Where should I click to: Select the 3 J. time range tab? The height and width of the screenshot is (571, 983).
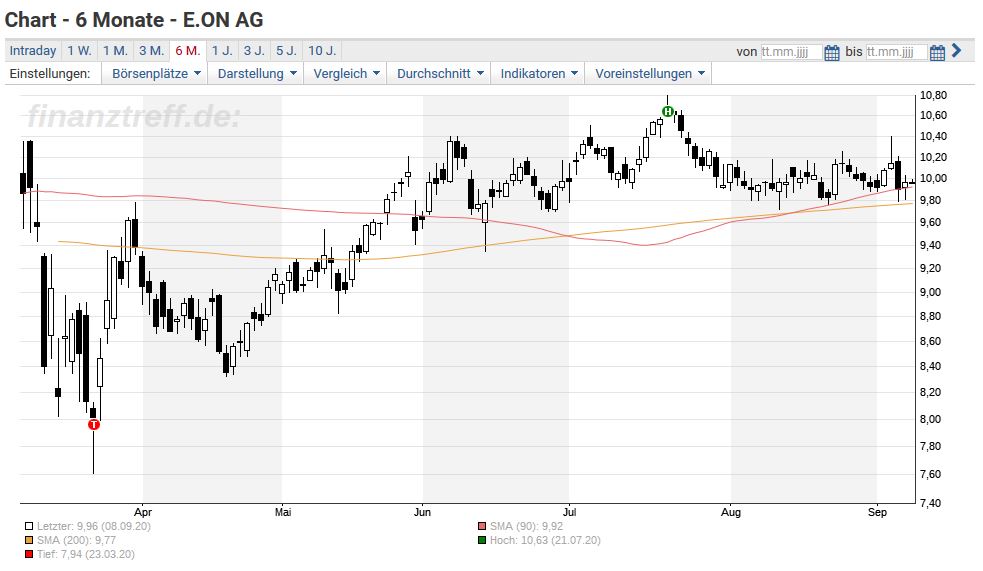click(x=254, y=51)
